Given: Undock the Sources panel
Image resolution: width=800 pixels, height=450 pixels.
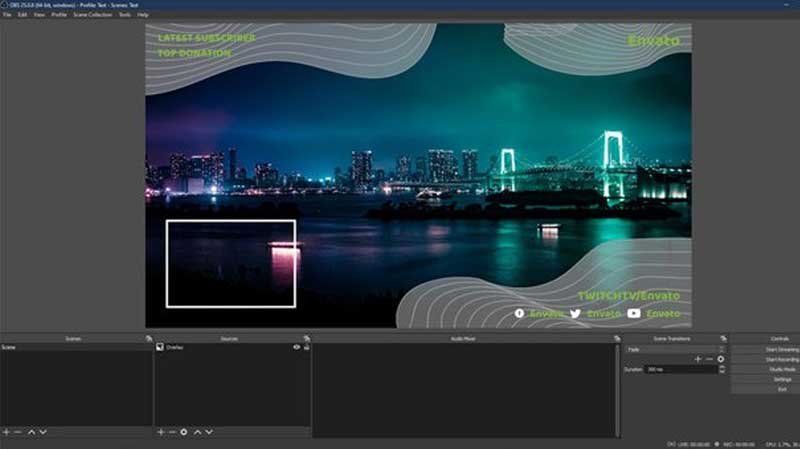Looking at the screenshot, I should pos(307,339).
